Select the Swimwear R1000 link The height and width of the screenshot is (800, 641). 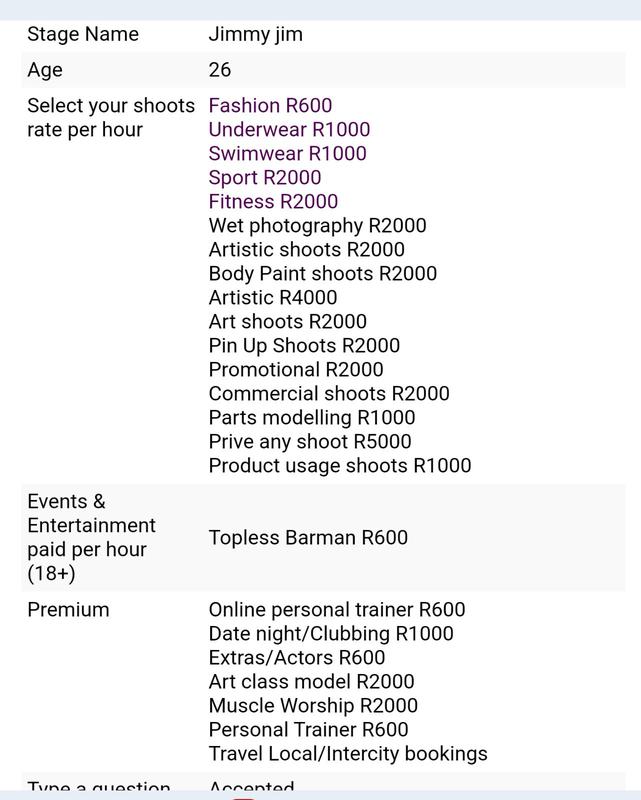tap(287, 154)
